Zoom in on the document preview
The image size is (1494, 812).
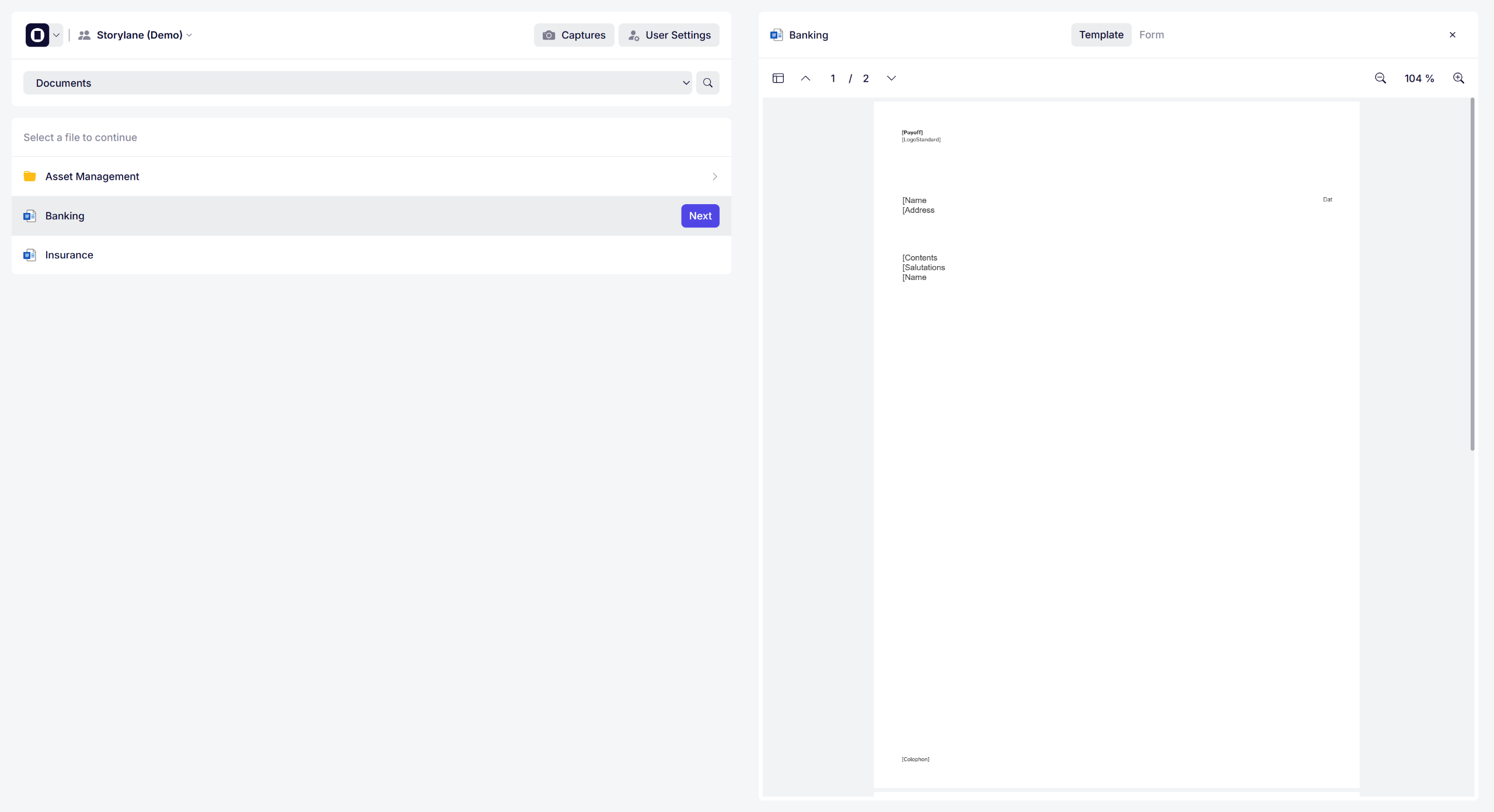(1458, 78)
